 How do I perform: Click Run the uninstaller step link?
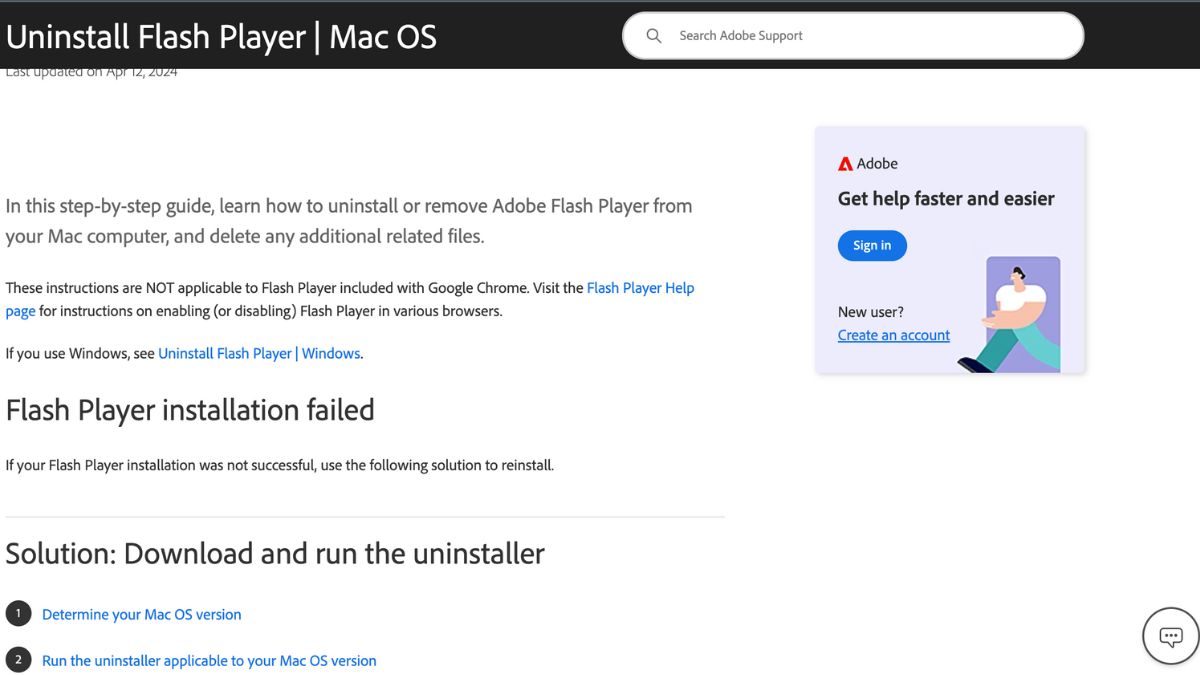(x=209, y=660)
